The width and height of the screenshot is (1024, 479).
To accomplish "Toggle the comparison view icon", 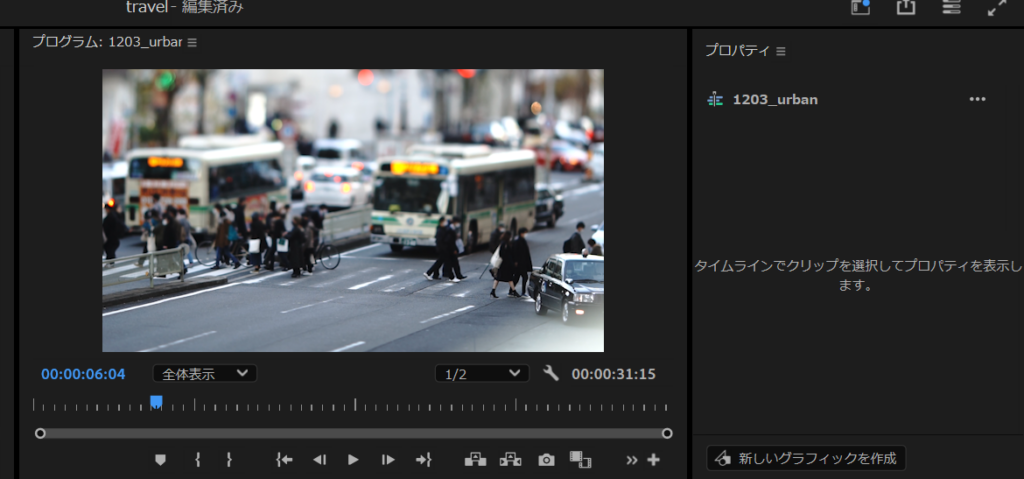I will pos(580,459).
